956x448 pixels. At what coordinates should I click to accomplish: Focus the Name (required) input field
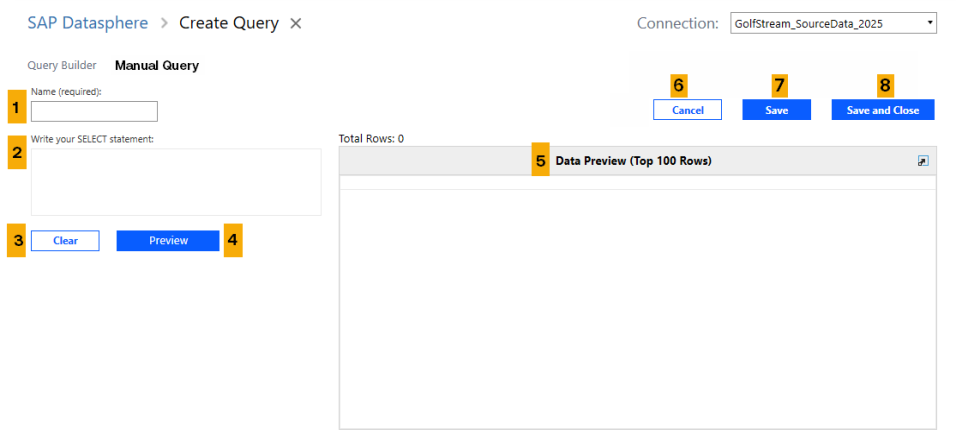[x=94, y=111]
